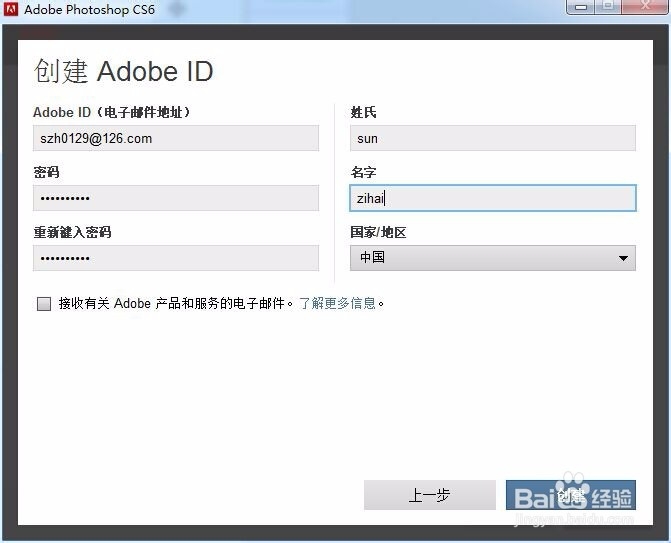Enable the Adobe email subscription checkbox
671x543 pixels.
[x=44, y=304]
